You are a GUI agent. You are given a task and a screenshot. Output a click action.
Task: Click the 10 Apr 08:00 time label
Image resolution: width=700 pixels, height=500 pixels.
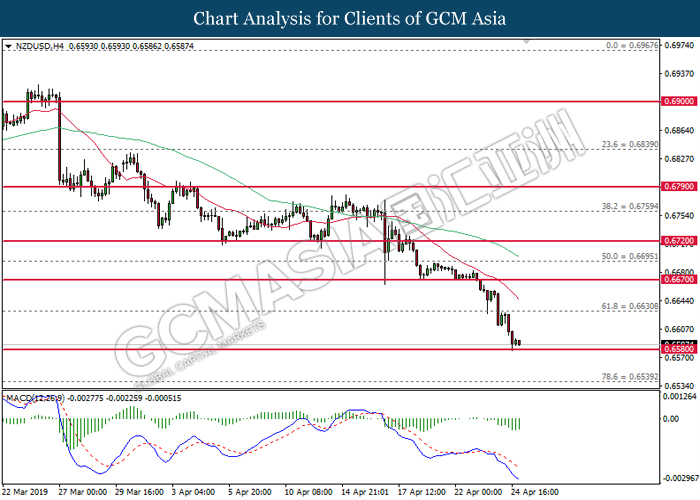(x=308, y=492)
